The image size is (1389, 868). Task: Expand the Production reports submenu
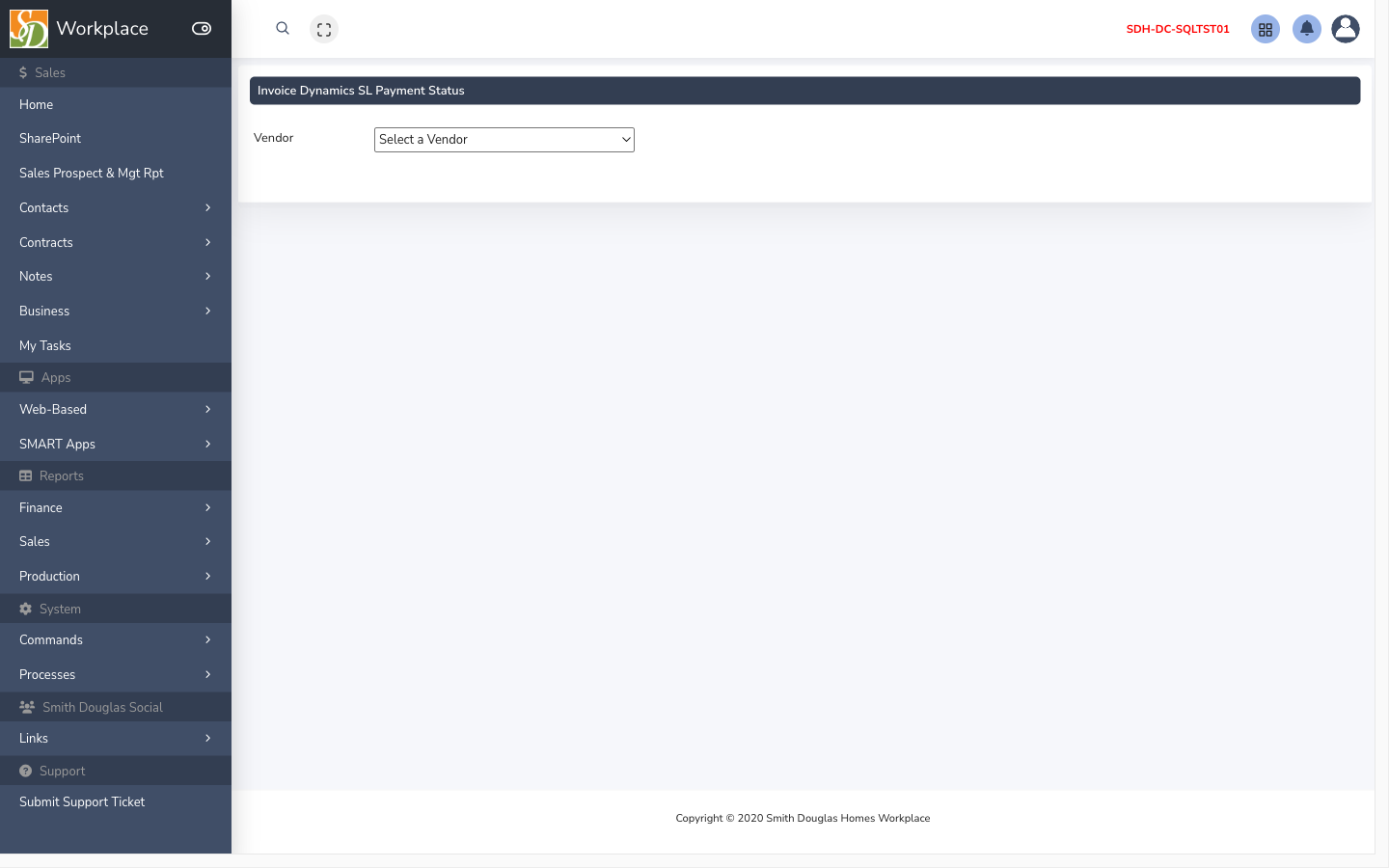116,576
